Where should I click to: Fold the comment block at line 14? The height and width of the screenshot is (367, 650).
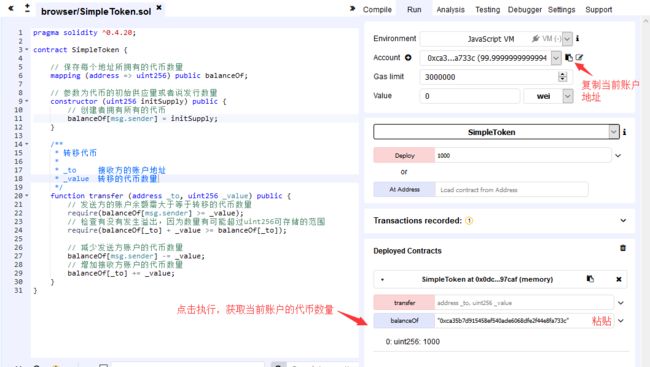point(27,144)
